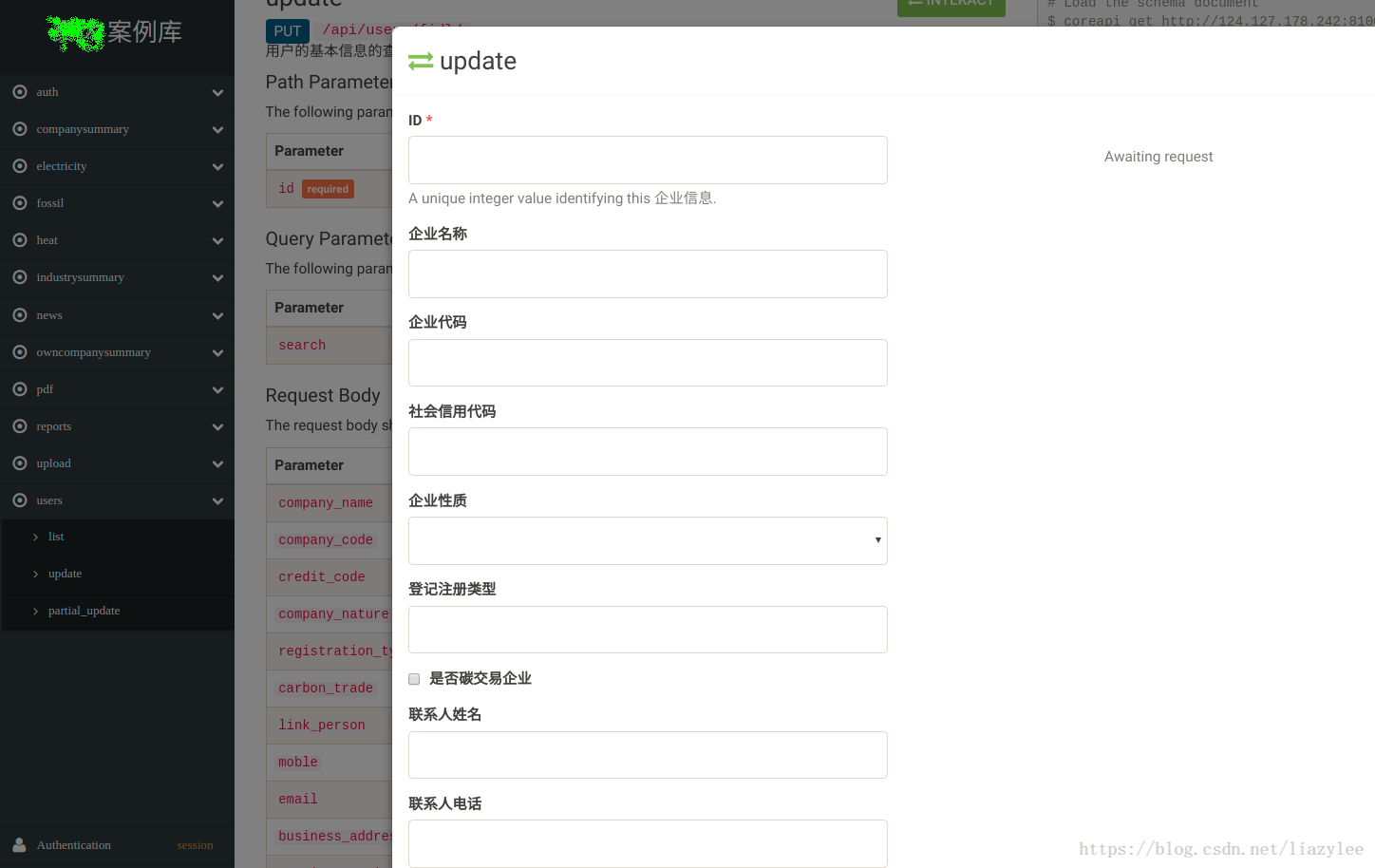Screen dimensions: 1375x868
Task: Click the upload circle icon
Action: click(x=20, y=463)
